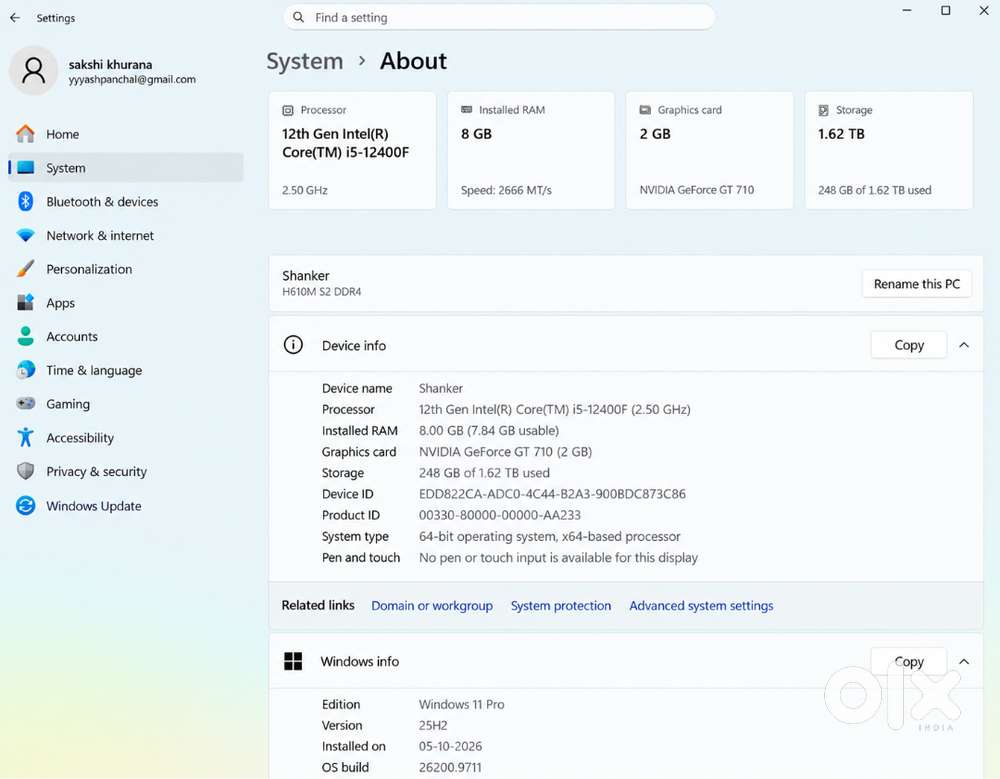Image resolution: width=1000 pixels, height=779 pixels.
Task: Click the back arrow in Settings
Action: (x=15, y=18)
